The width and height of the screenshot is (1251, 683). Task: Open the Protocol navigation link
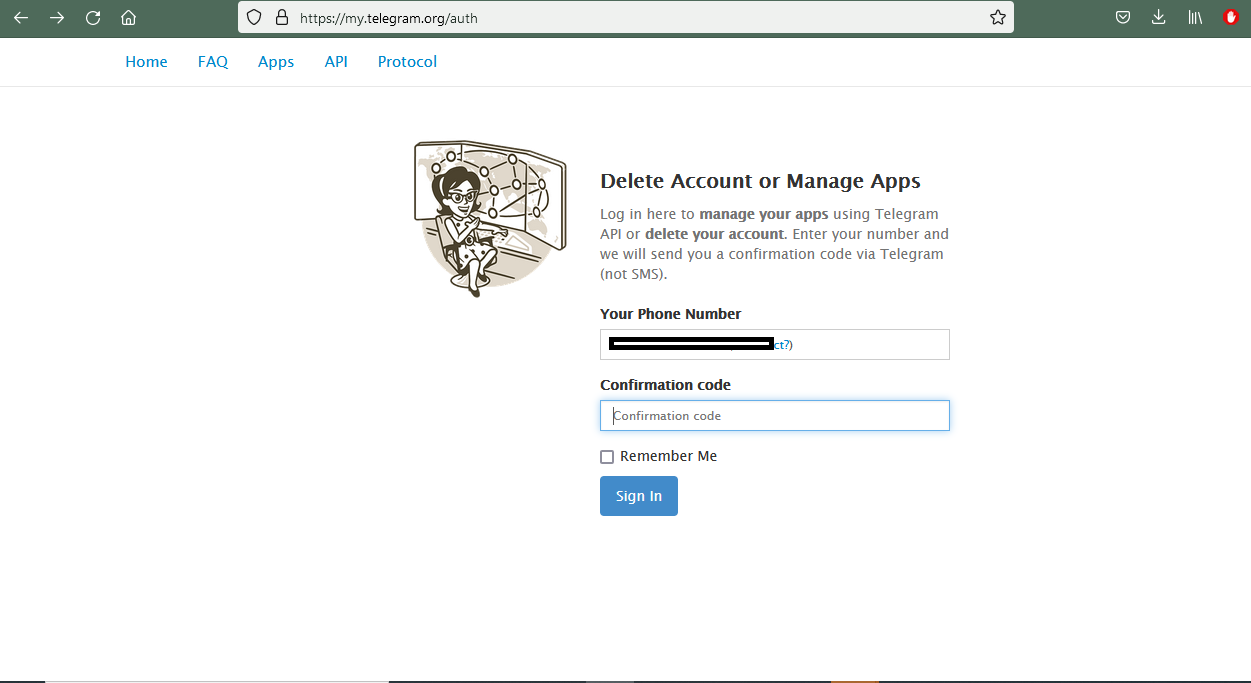pos(407,62)
